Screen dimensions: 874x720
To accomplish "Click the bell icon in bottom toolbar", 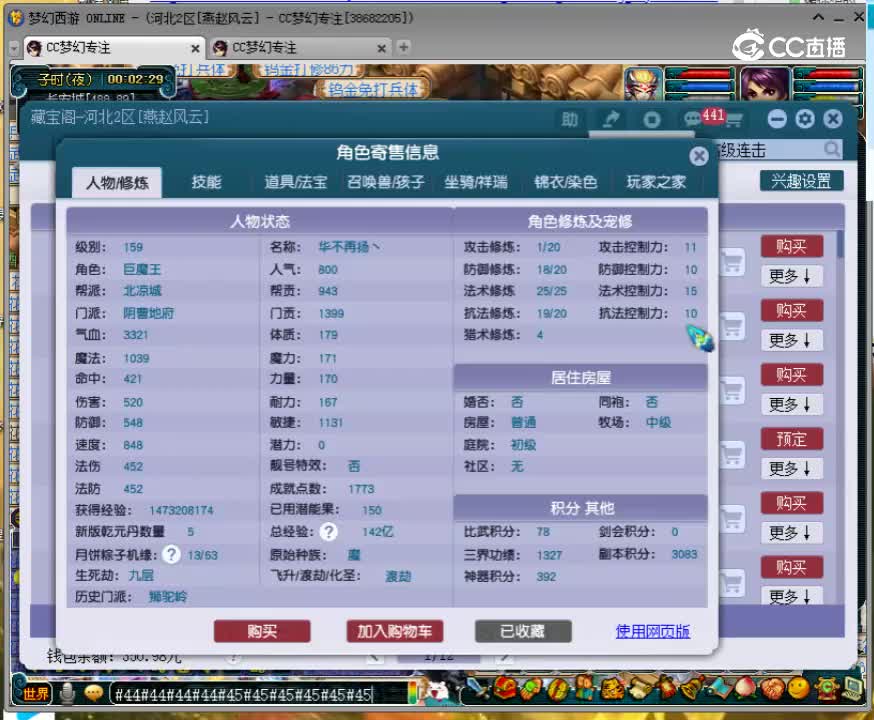I will [692, 690].
